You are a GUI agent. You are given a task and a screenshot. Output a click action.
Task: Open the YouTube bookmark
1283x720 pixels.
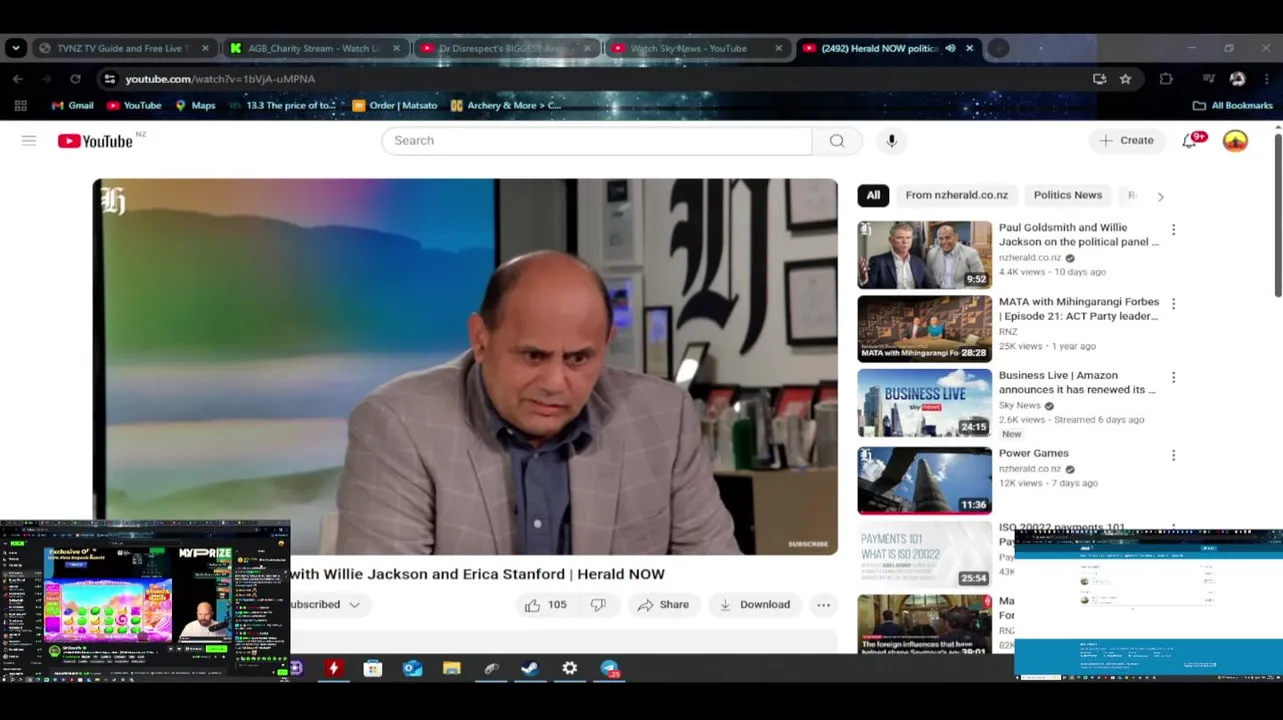pos(133,105)
